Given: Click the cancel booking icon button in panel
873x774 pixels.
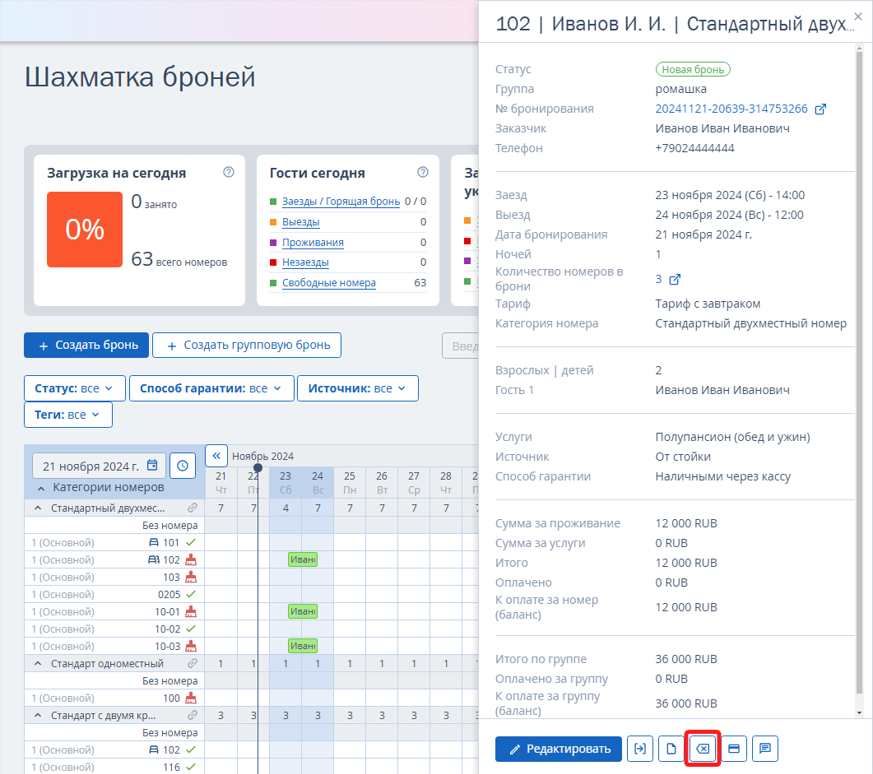Looking at the screenshot, I should tap(703, 748).
